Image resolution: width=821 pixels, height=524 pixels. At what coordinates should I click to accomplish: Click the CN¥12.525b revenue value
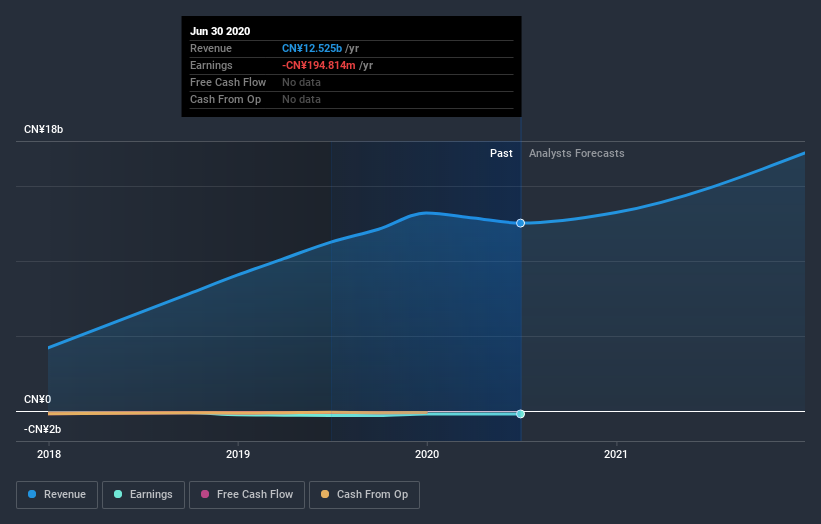tap(312, 48)
